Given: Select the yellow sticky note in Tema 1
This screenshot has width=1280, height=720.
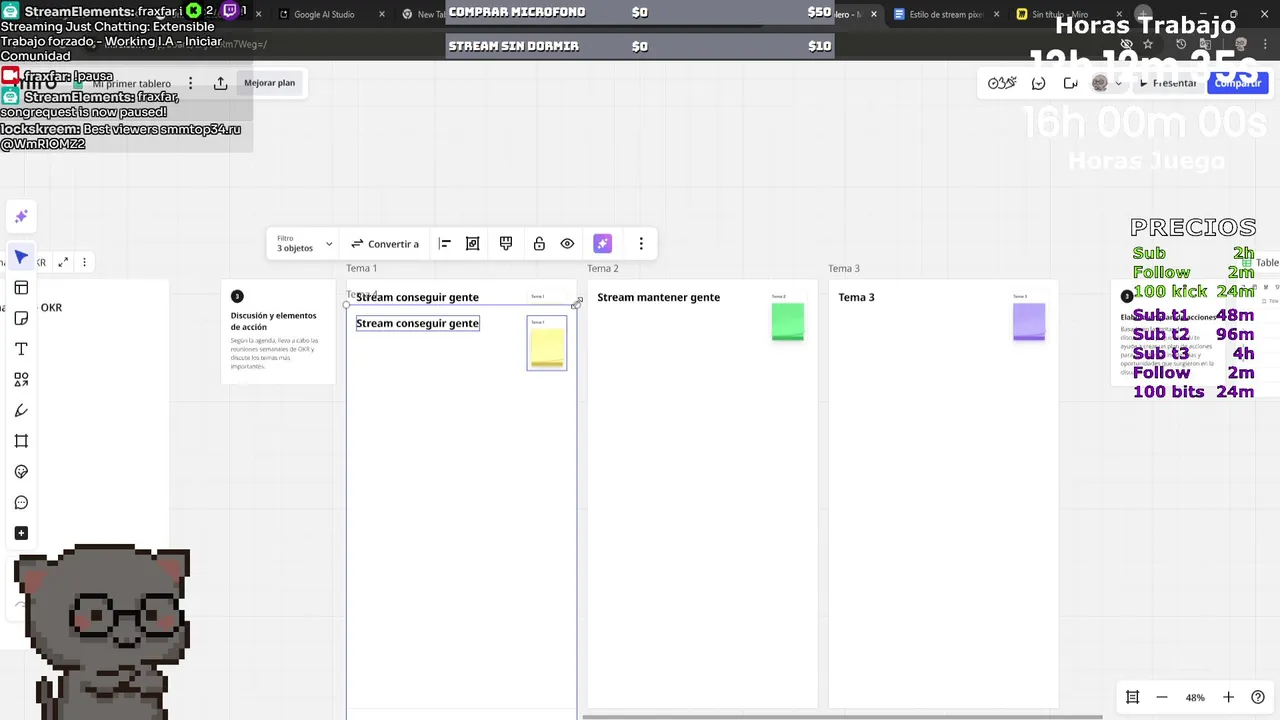Looking at the screenshot, I should pyautogui.click(x=547, y=346).
